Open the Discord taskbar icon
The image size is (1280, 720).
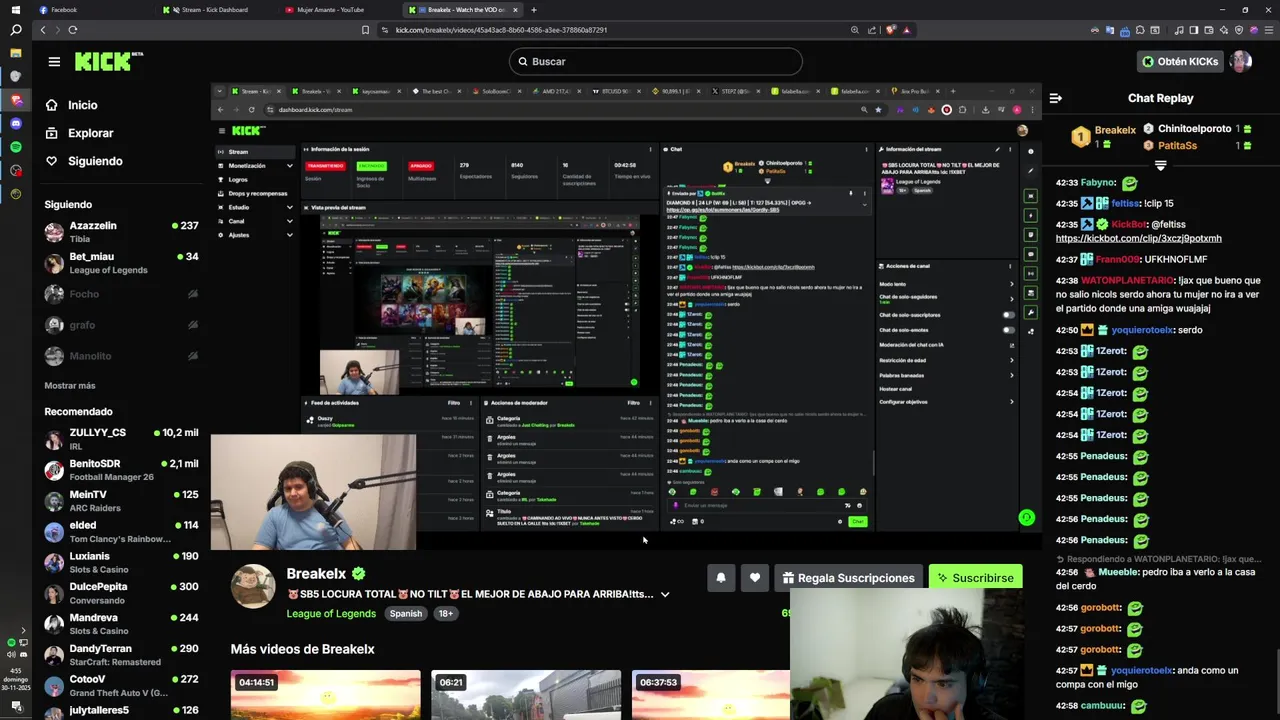tap(15, 124)
